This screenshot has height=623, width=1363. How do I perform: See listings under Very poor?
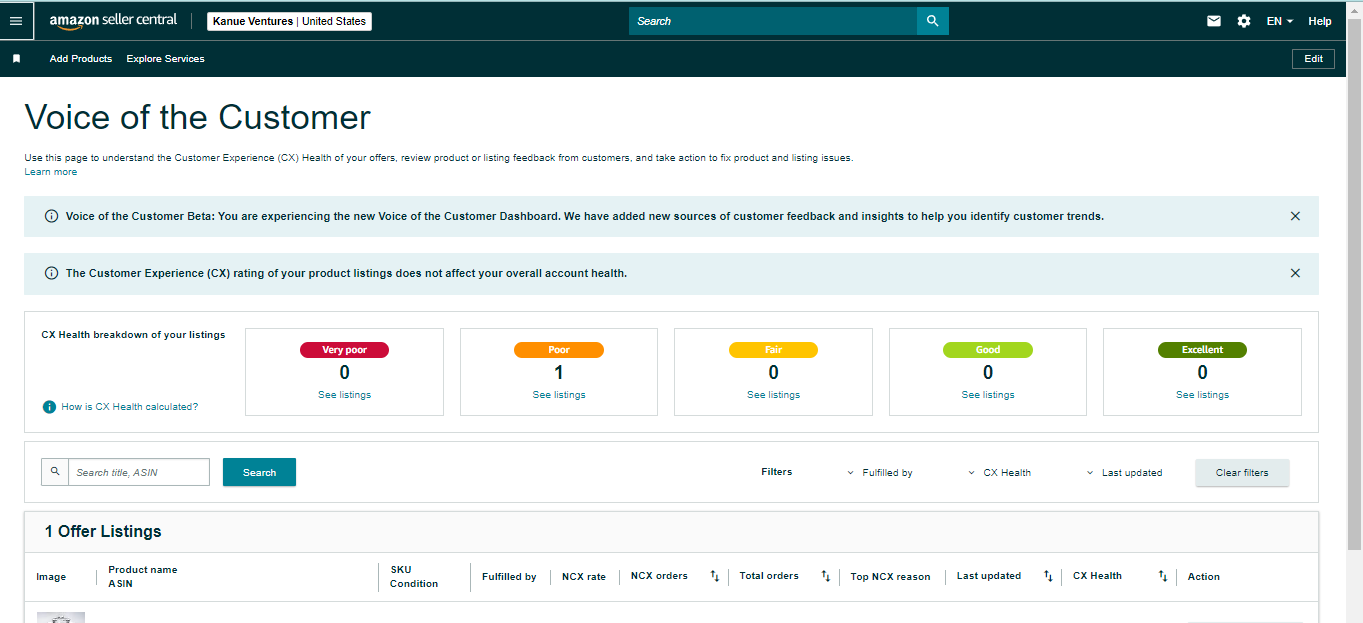pyautogui.click(x=344, y=395)
